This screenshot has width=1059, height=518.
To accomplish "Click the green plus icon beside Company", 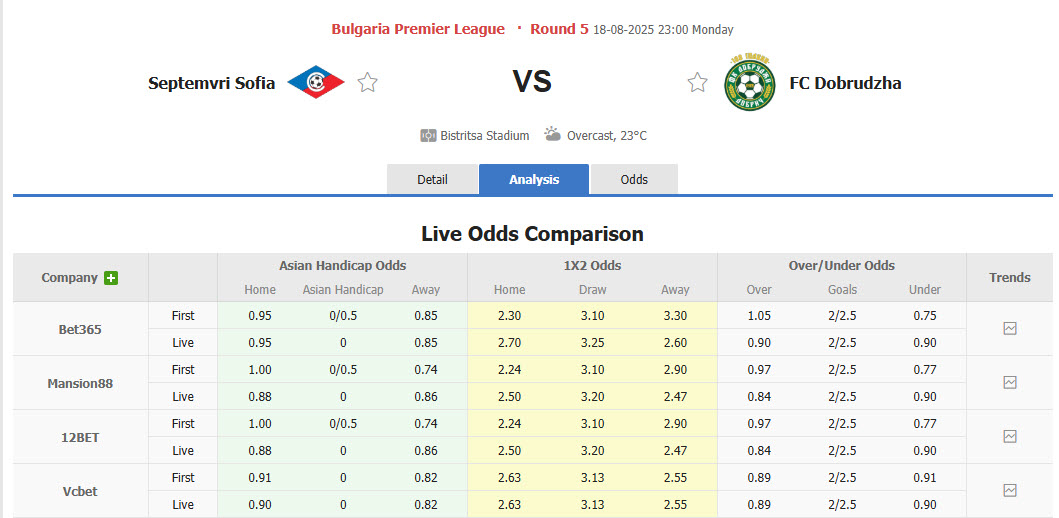I will 111,278.
